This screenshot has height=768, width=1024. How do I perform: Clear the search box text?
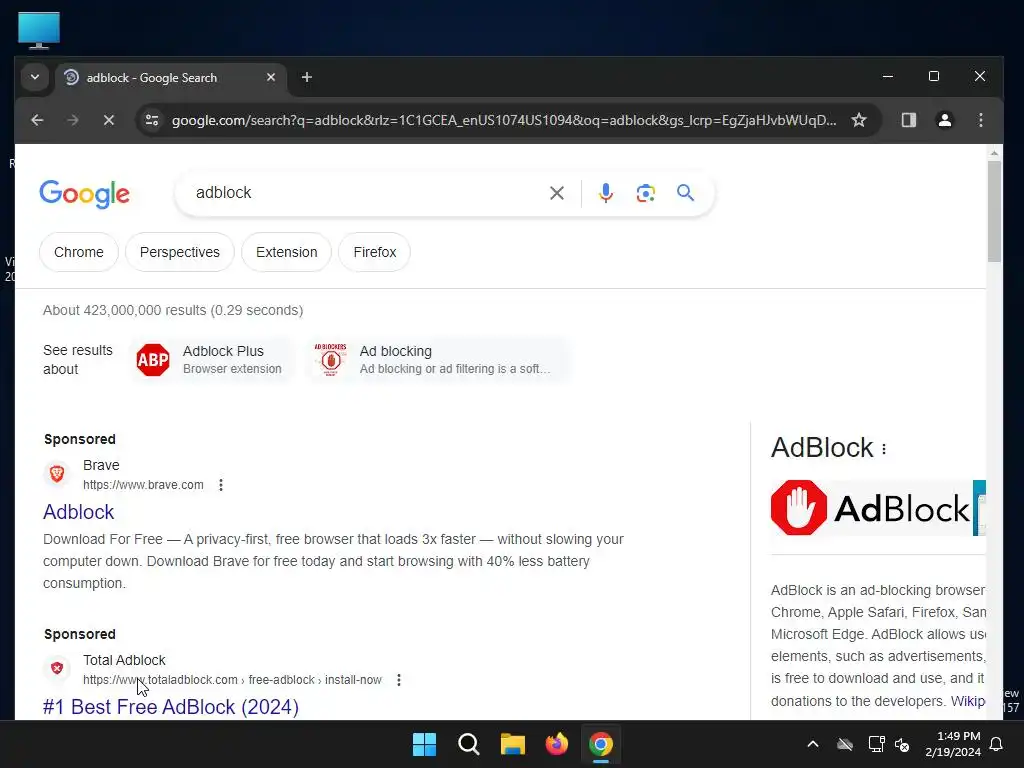(x=556, y=193)
